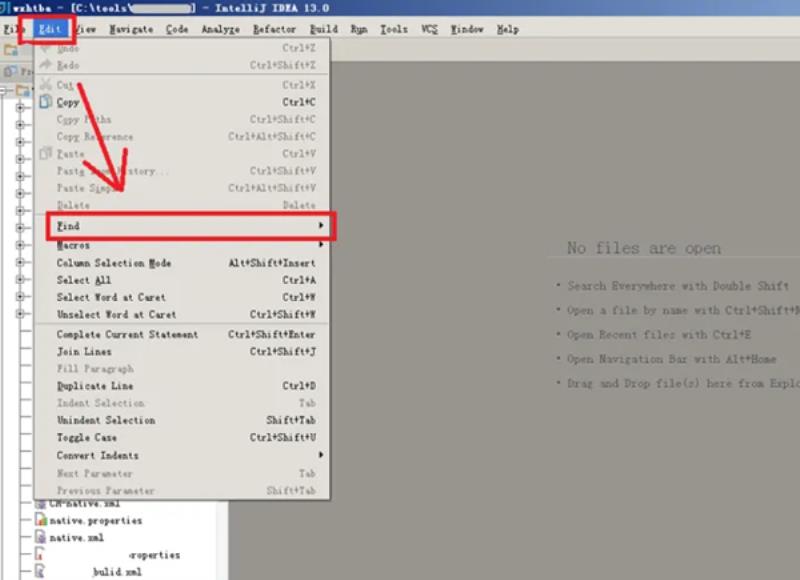The height and width of the screenshot is (580, 800).
Task: Click the Redo icon in Edit menu
Action: [x=45, y=64]
